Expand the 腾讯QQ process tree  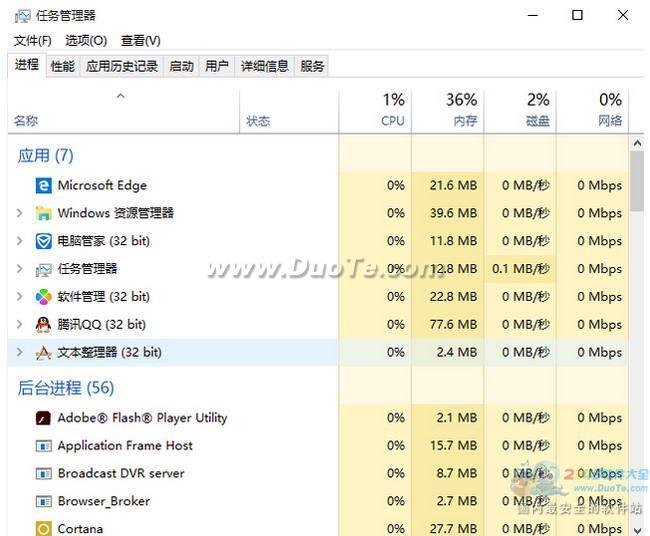[x=19, y=325]
